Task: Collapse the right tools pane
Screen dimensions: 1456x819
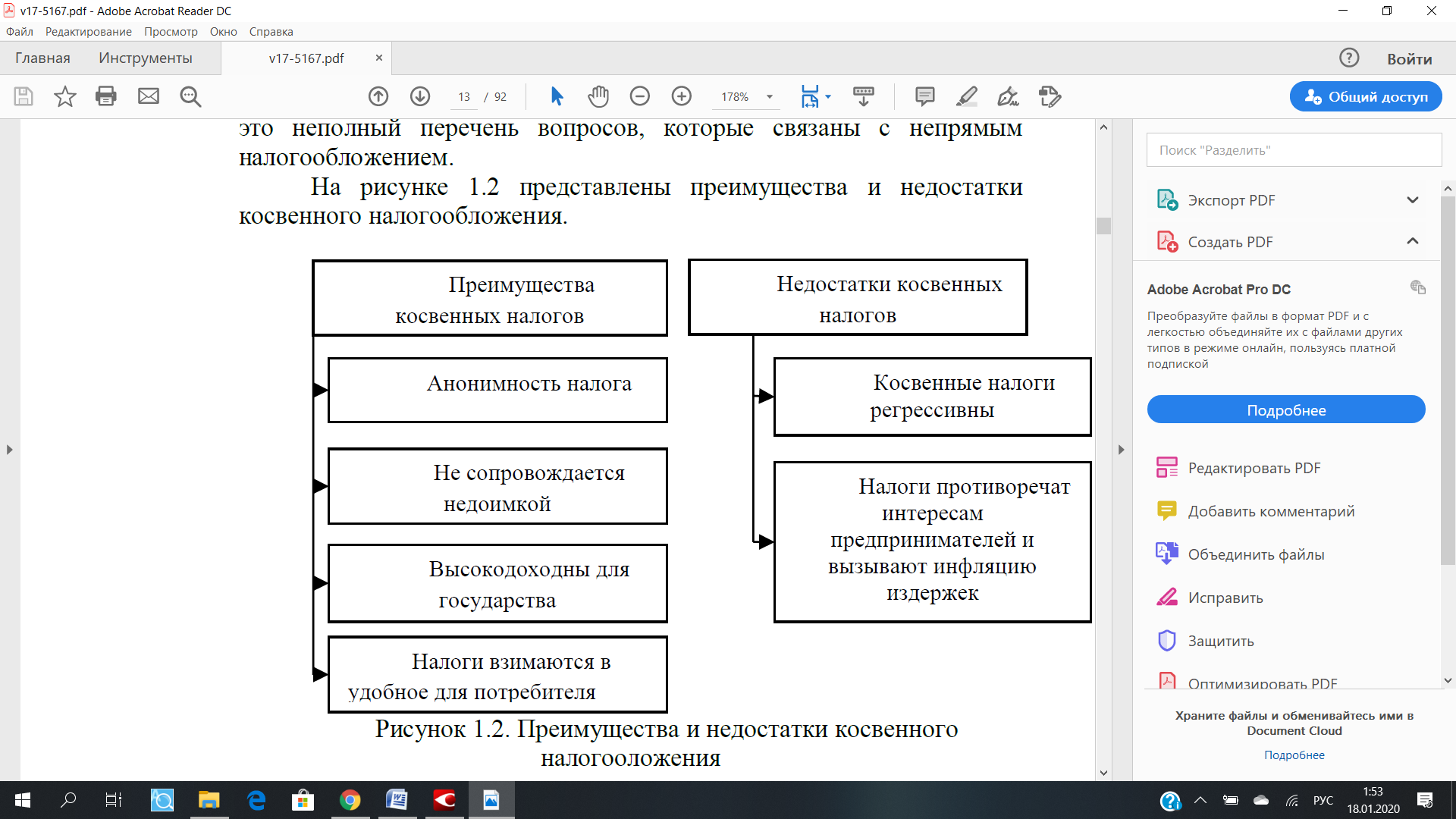Action: (x=1122, y=450)
